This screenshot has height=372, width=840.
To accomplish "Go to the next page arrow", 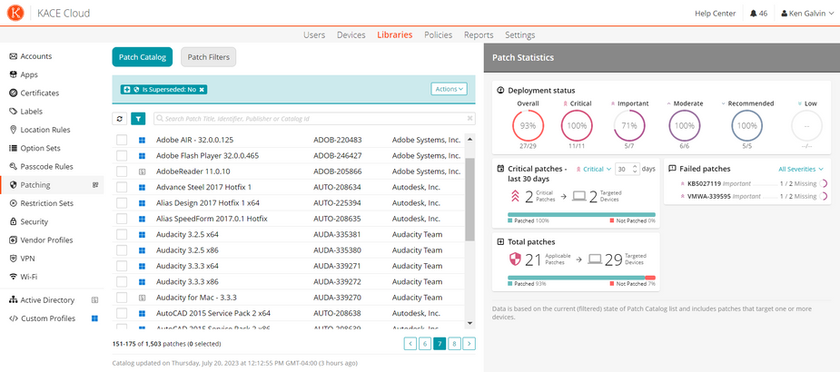I will [x=469, y=344].
